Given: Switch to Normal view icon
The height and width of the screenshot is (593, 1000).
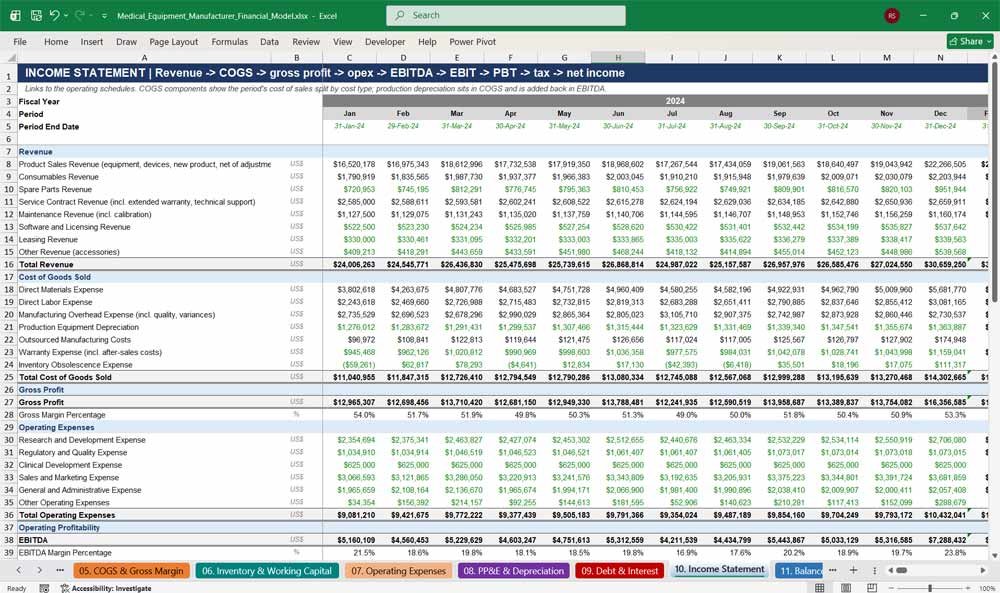Looking at the screenshot, I should tap(820, 587).
